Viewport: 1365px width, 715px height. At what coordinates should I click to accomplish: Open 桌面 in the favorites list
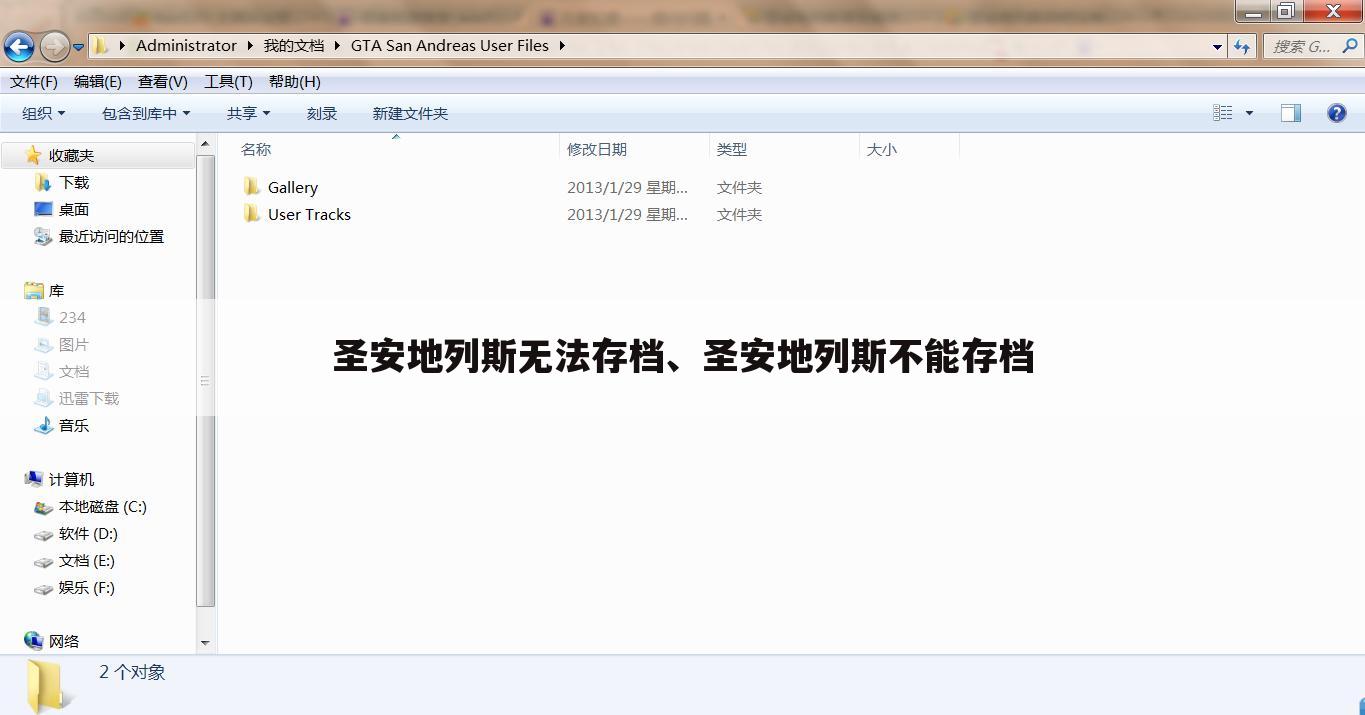[x=74, y=209]
